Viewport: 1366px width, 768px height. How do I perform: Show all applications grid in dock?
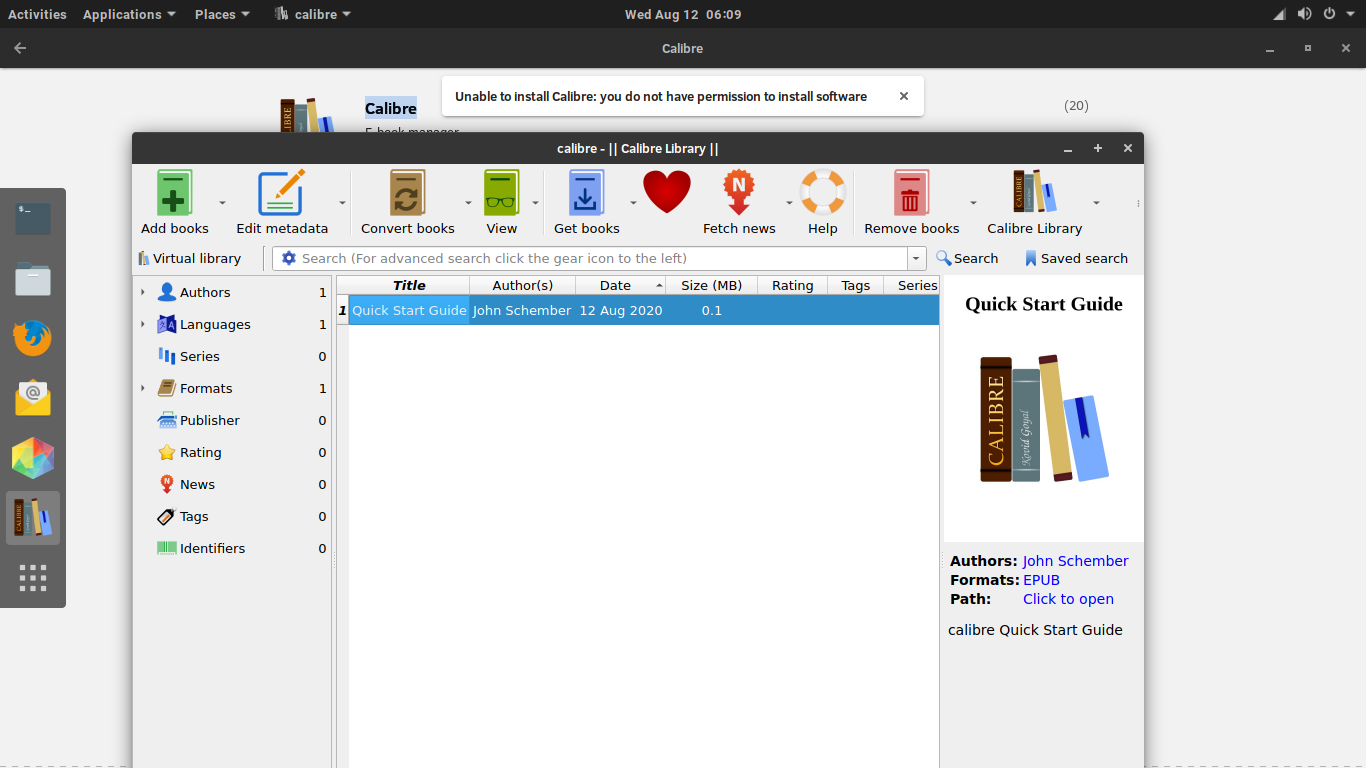(33, 577)
